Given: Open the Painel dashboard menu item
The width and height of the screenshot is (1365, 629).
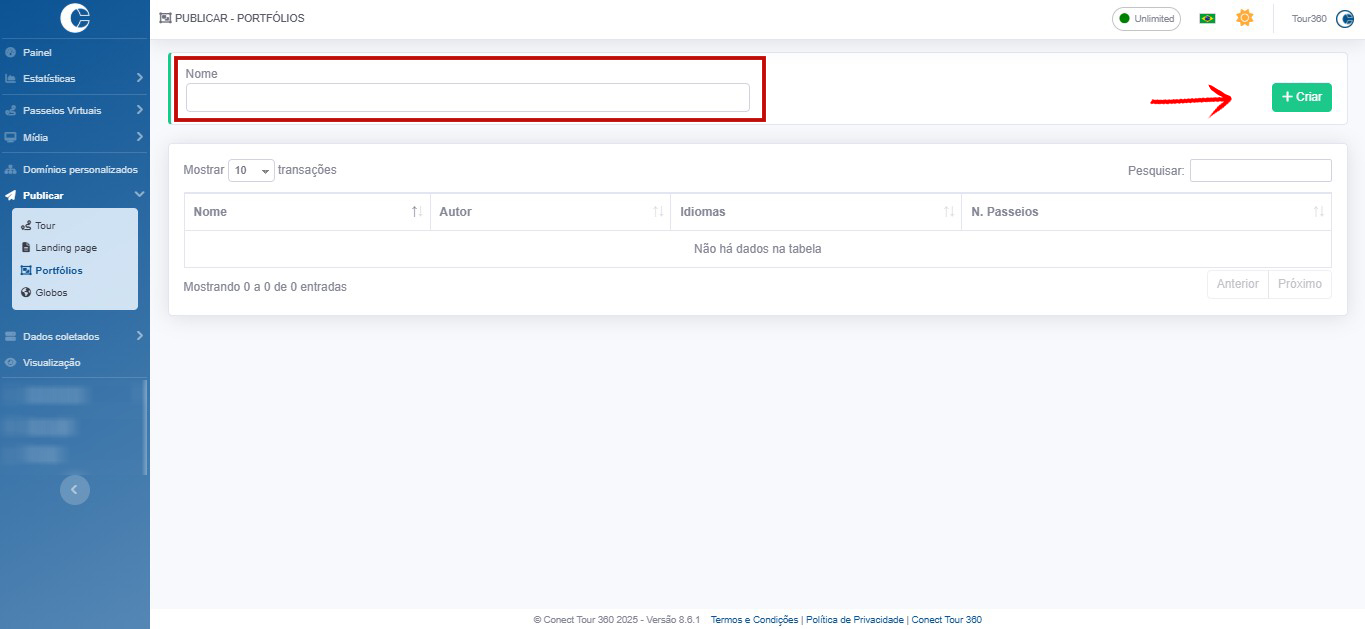Looking at the screenshot, I should tap(37, 52).
